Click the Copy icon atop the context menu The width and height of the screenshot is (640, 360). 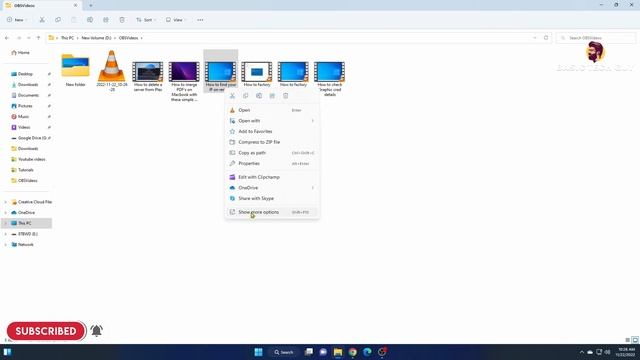tap(246, 96)
